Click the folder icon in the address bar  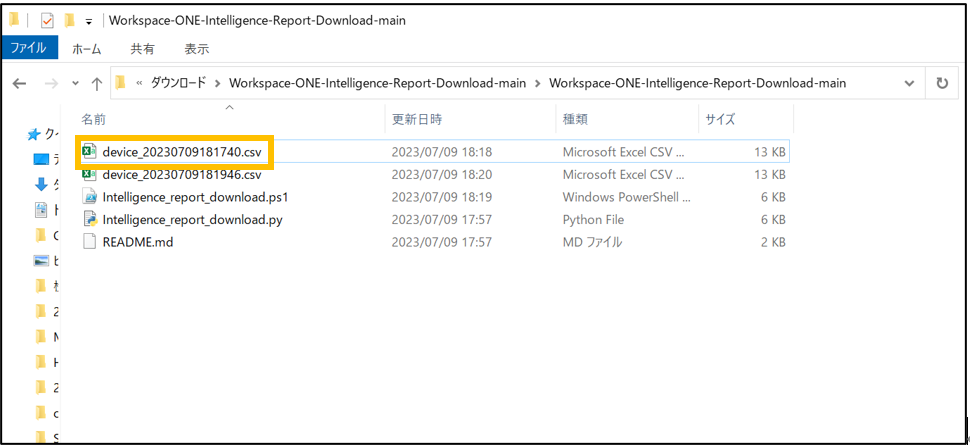[121, 82]
